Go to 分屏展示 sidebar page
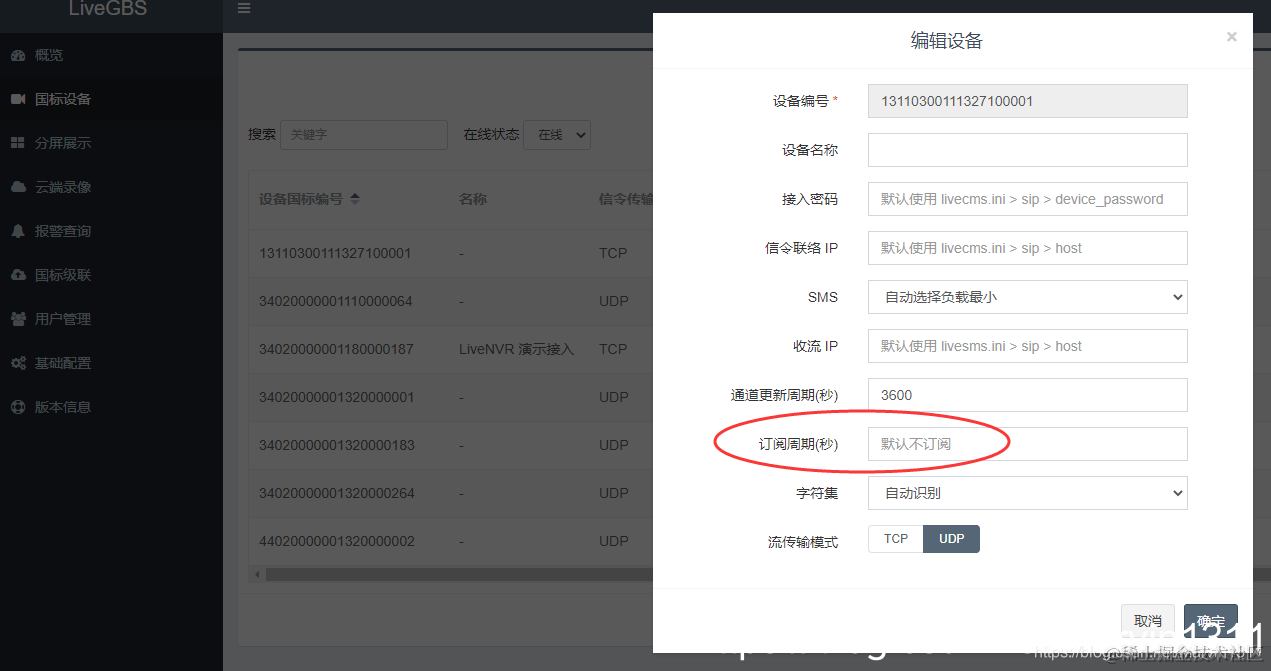Viewport: 1271px width, 671px height. click(111, 143)
